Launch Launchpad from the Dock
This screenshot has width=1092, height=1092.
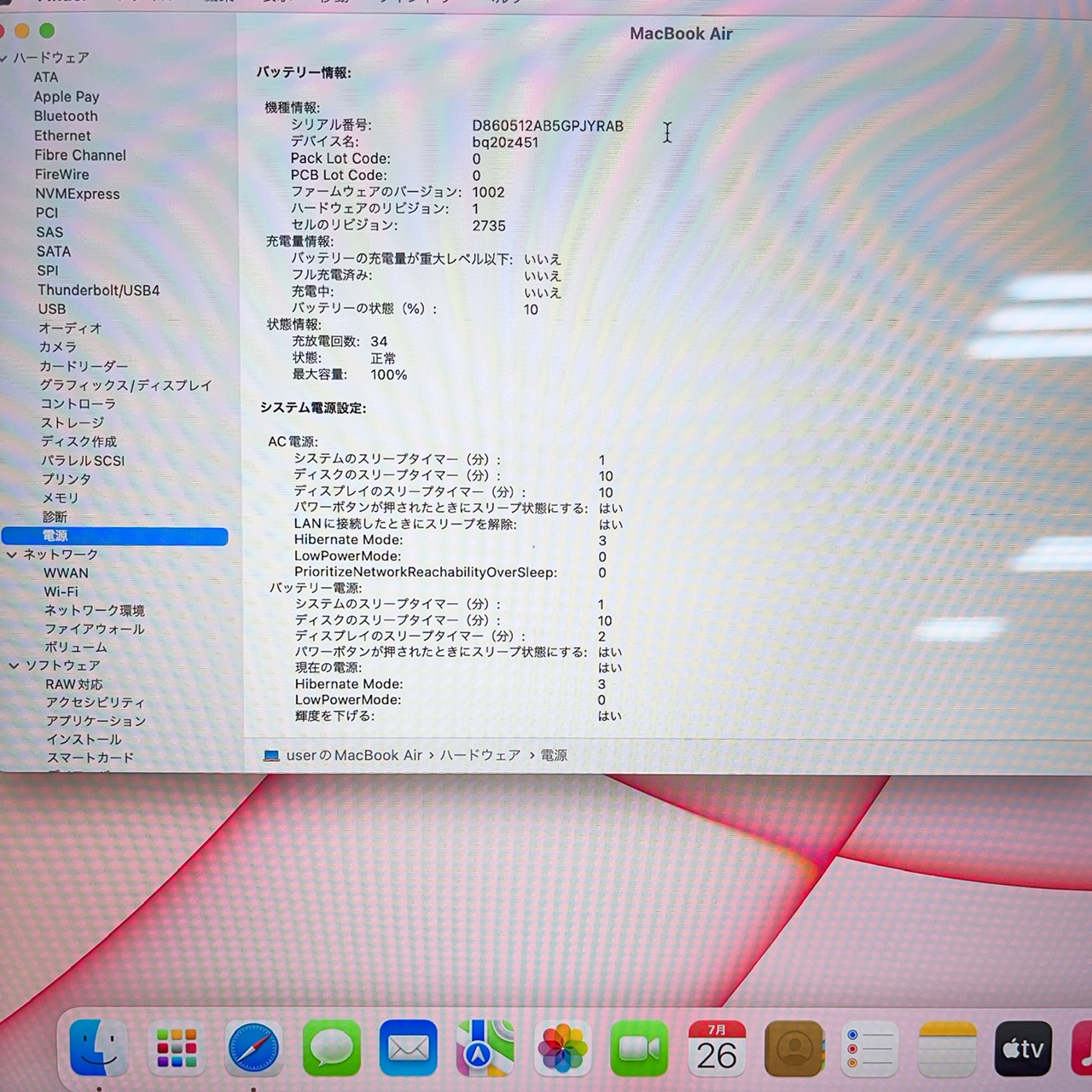[177, 1048]
